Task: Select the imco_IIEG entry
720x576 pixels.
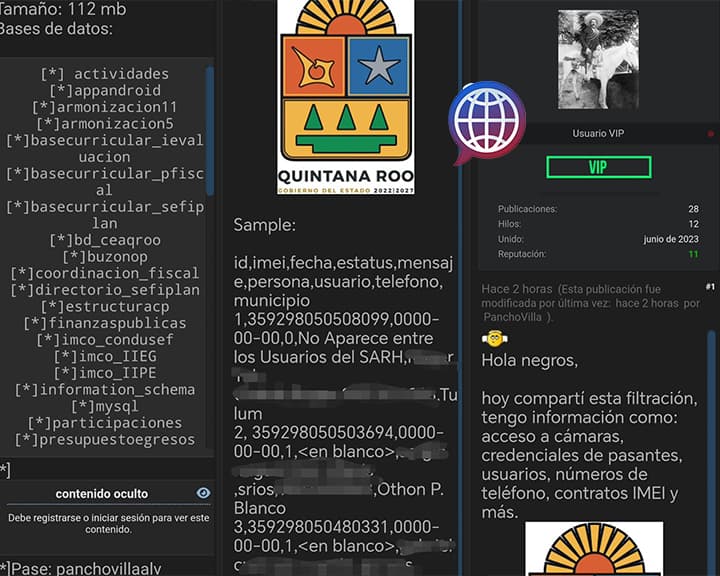Action: click(x=105, y=356)
